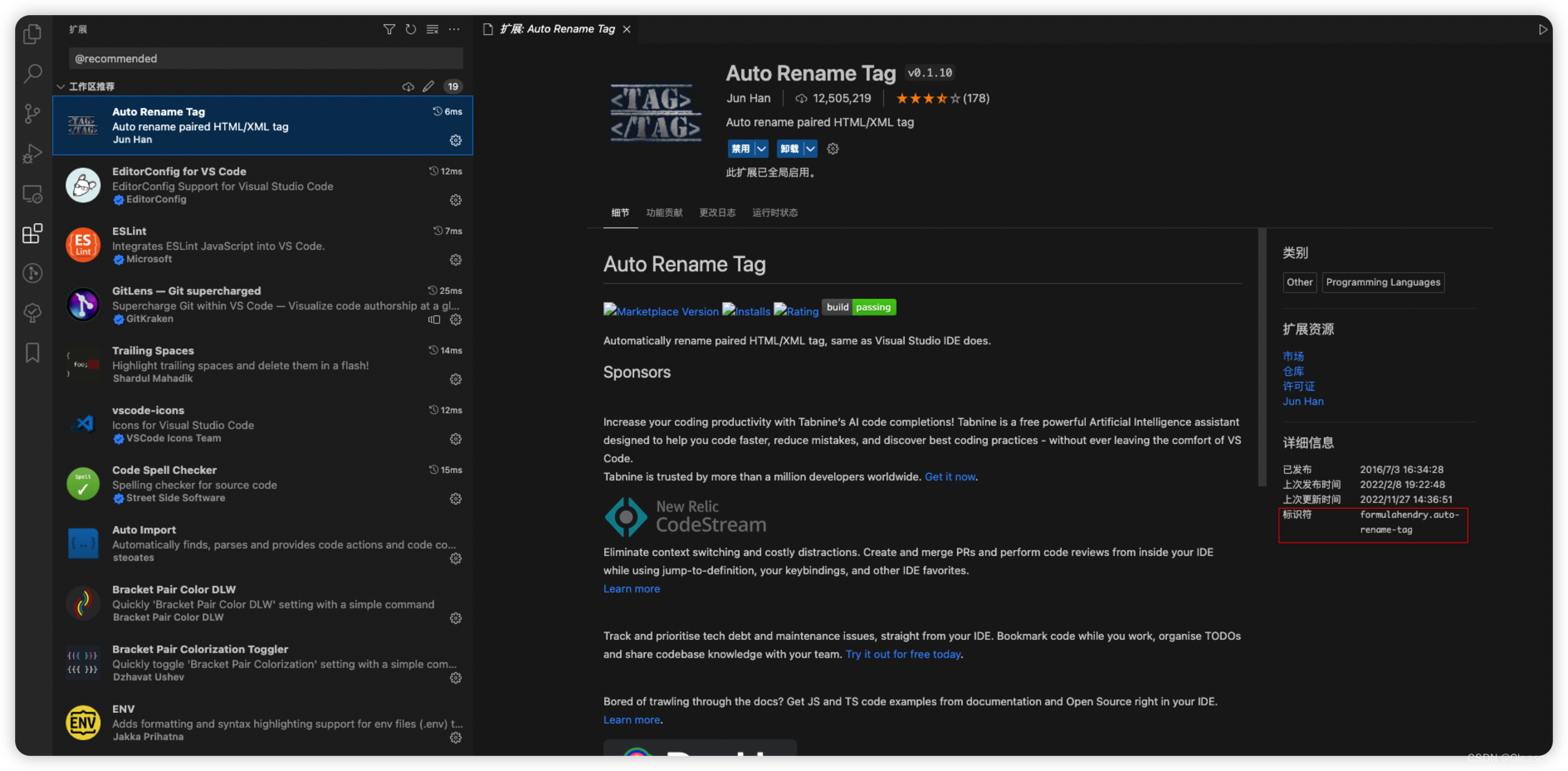This screenshot has width=1568, height=771.
Task: Select Code Spell Checker in extensions list
Action: [263, 484]
